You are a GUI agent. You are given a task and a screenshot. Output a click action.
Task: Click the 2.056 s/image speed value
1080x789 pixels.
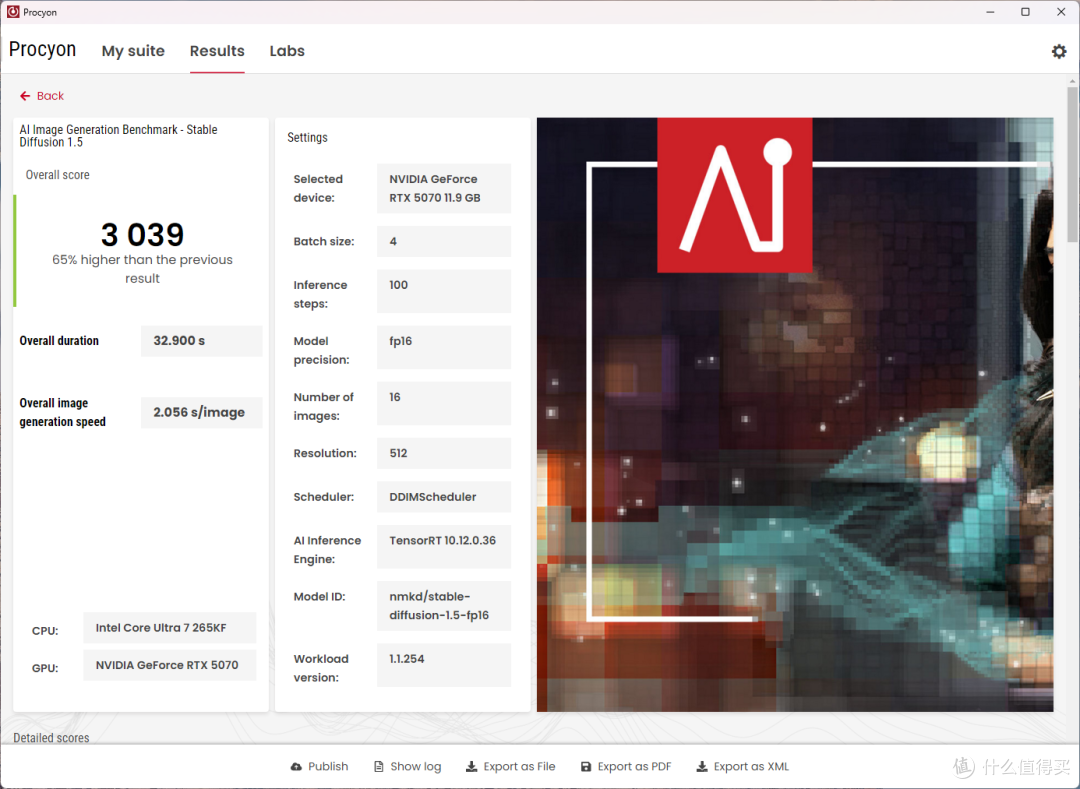click(201, 412)
